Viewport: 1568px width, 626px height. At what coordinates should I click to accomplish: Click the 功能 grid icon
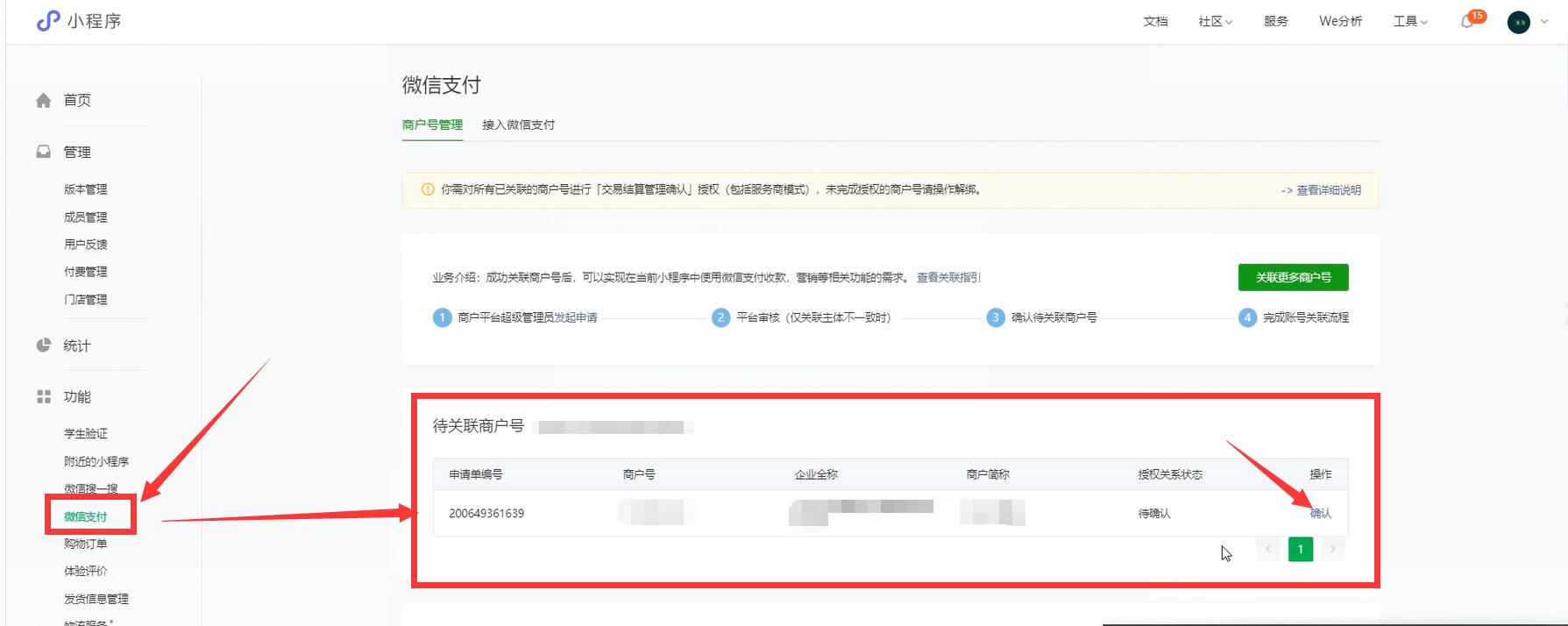coord(43,397)
